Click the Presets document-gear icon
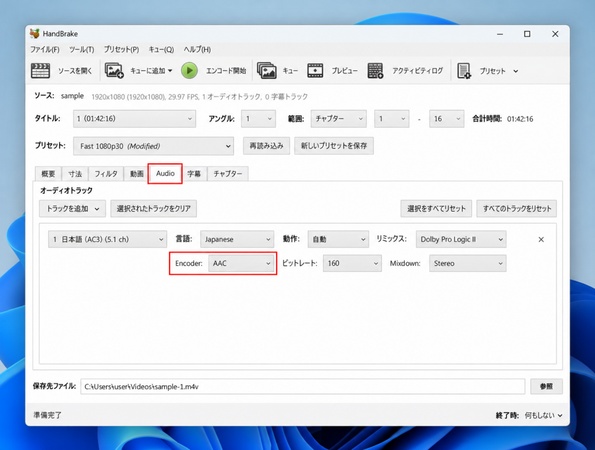 point(464,71)
